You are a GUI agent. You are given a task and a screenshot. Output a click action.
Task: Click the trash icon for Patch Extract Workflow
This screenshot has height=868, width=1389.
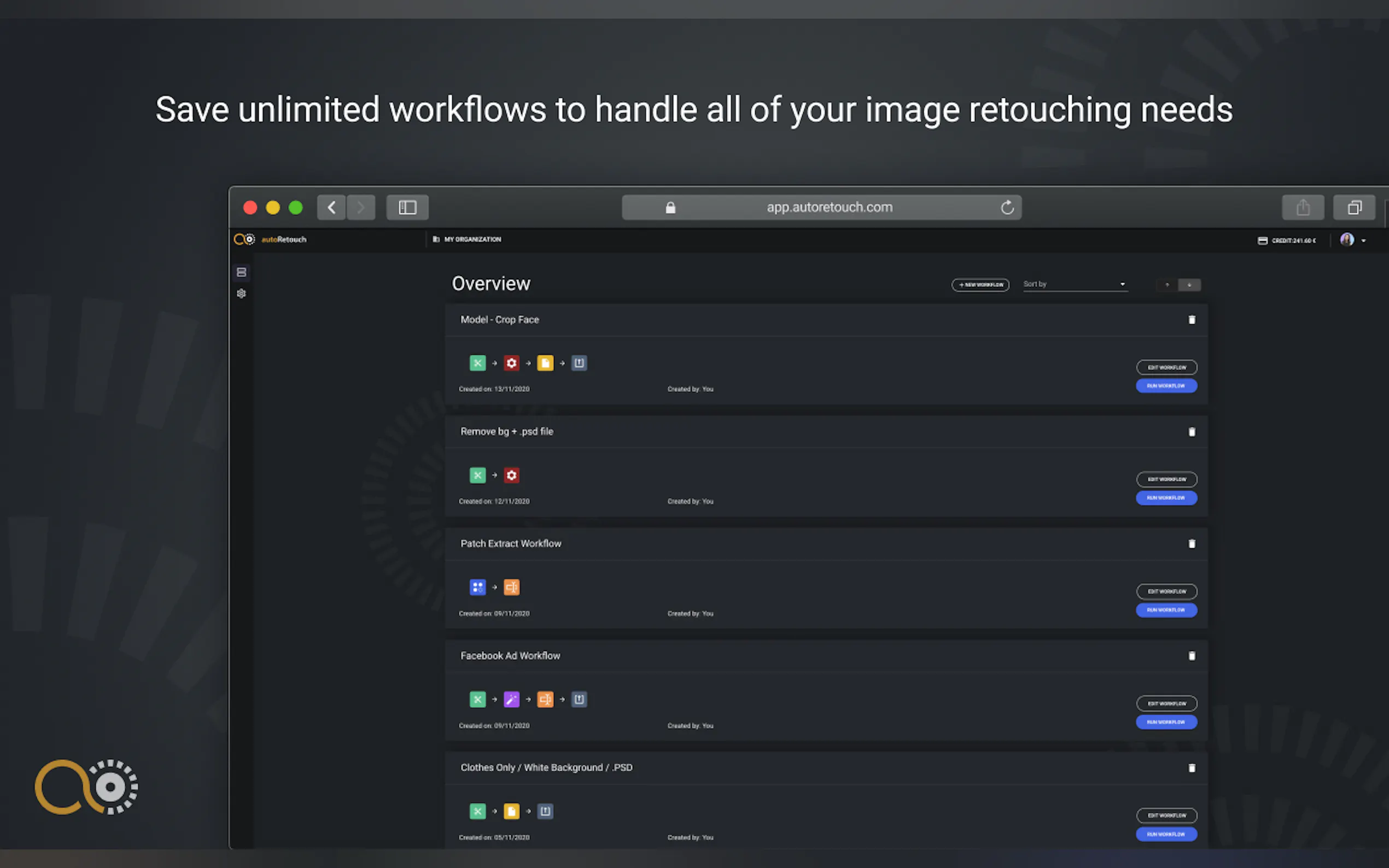tap(1192, 544)
